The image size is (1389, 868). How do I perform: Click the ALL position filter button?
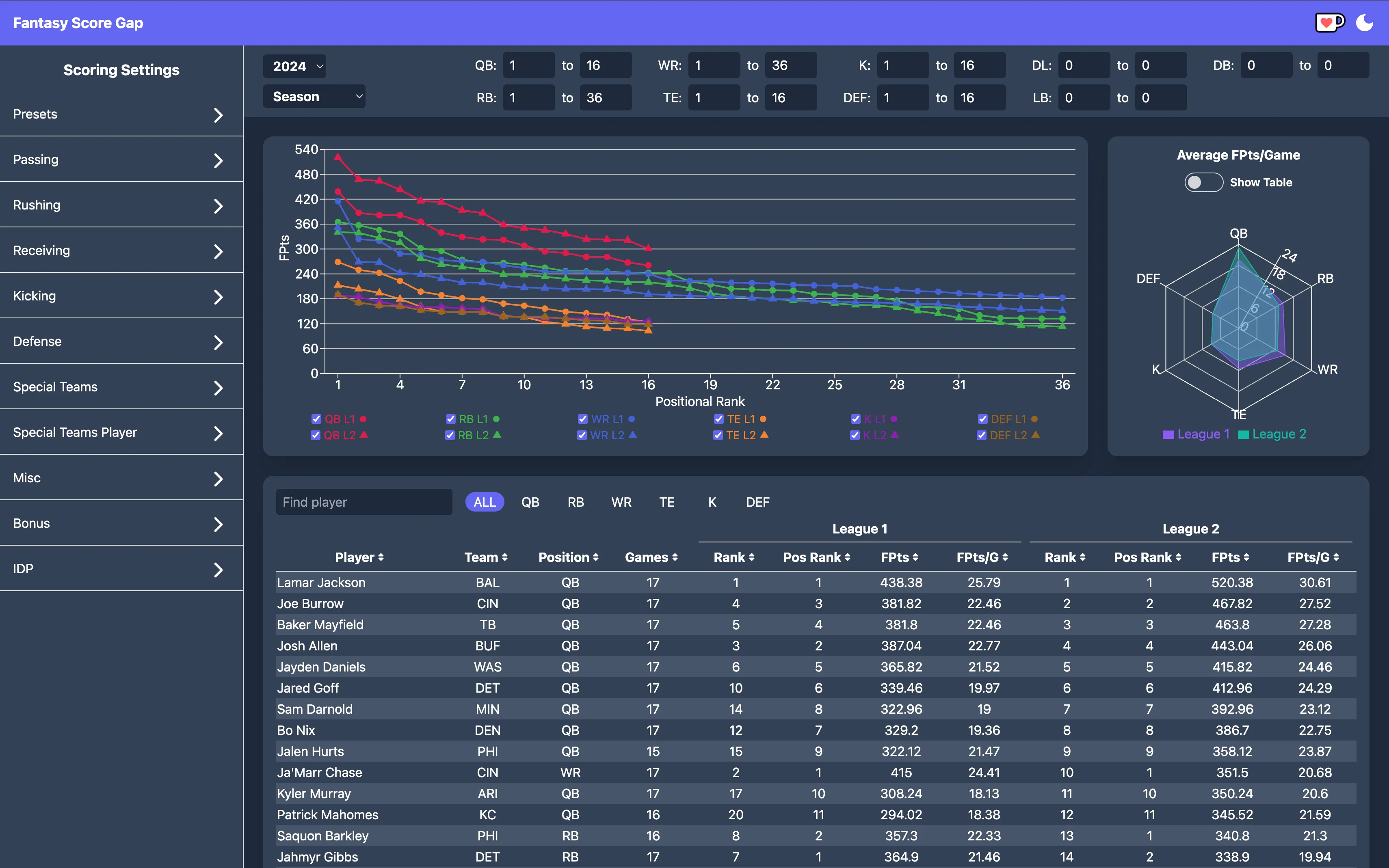pyautogui.click(x=484, y=502)
